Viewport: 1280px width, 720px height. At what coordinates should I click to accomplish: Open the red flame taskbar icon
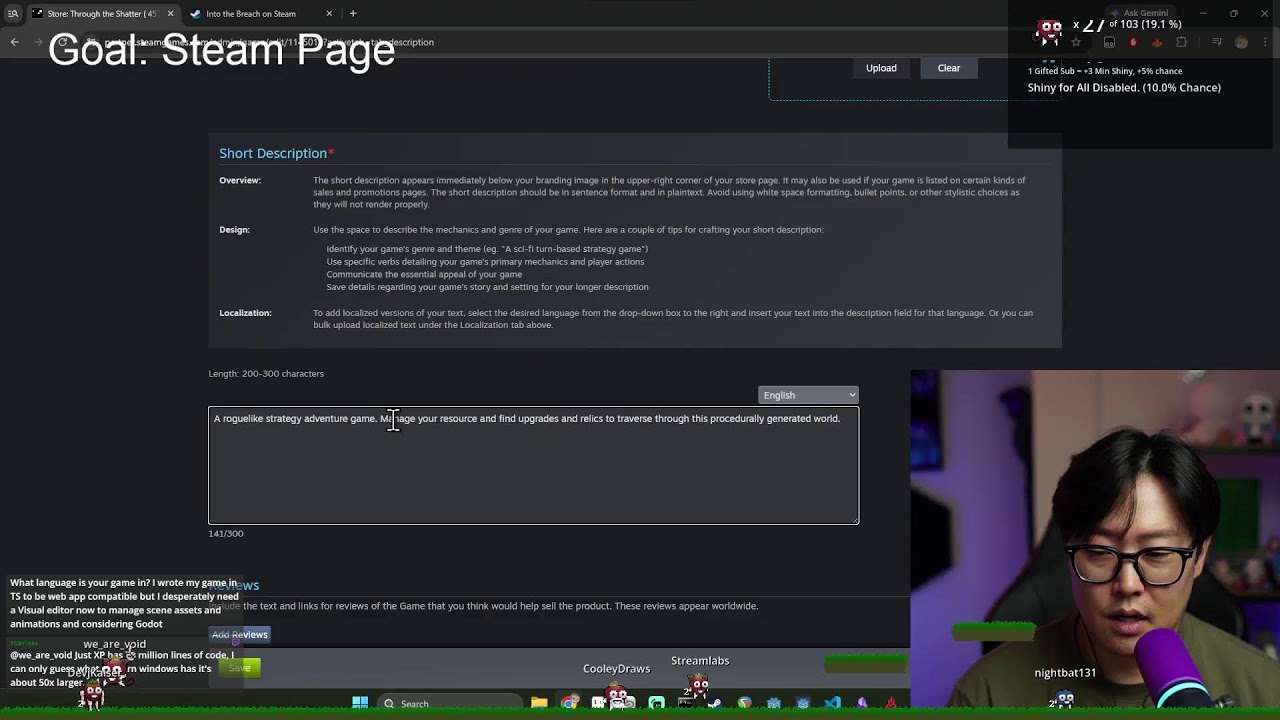coord(891,703)
